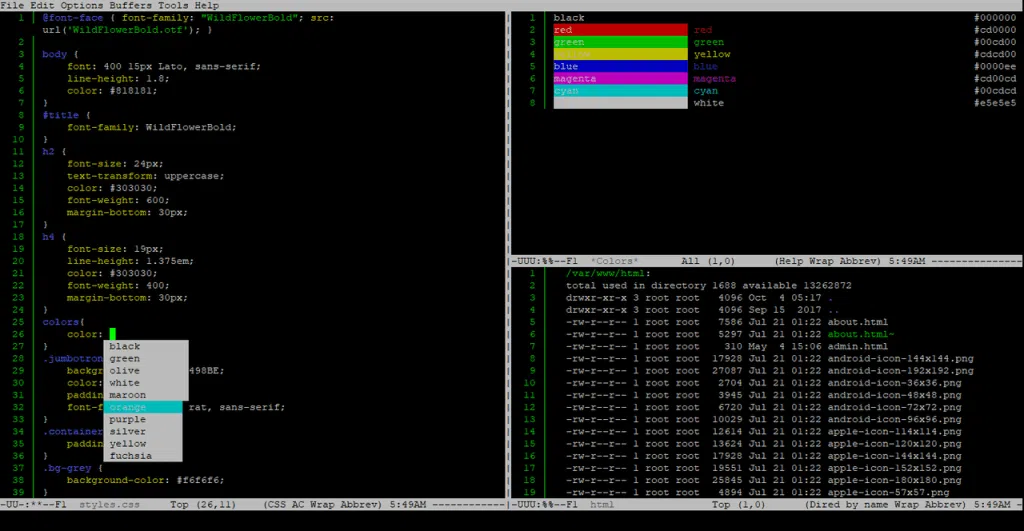Choose fuchsia from the autocomplete list

pyautogui.click(x=143, y=456)
